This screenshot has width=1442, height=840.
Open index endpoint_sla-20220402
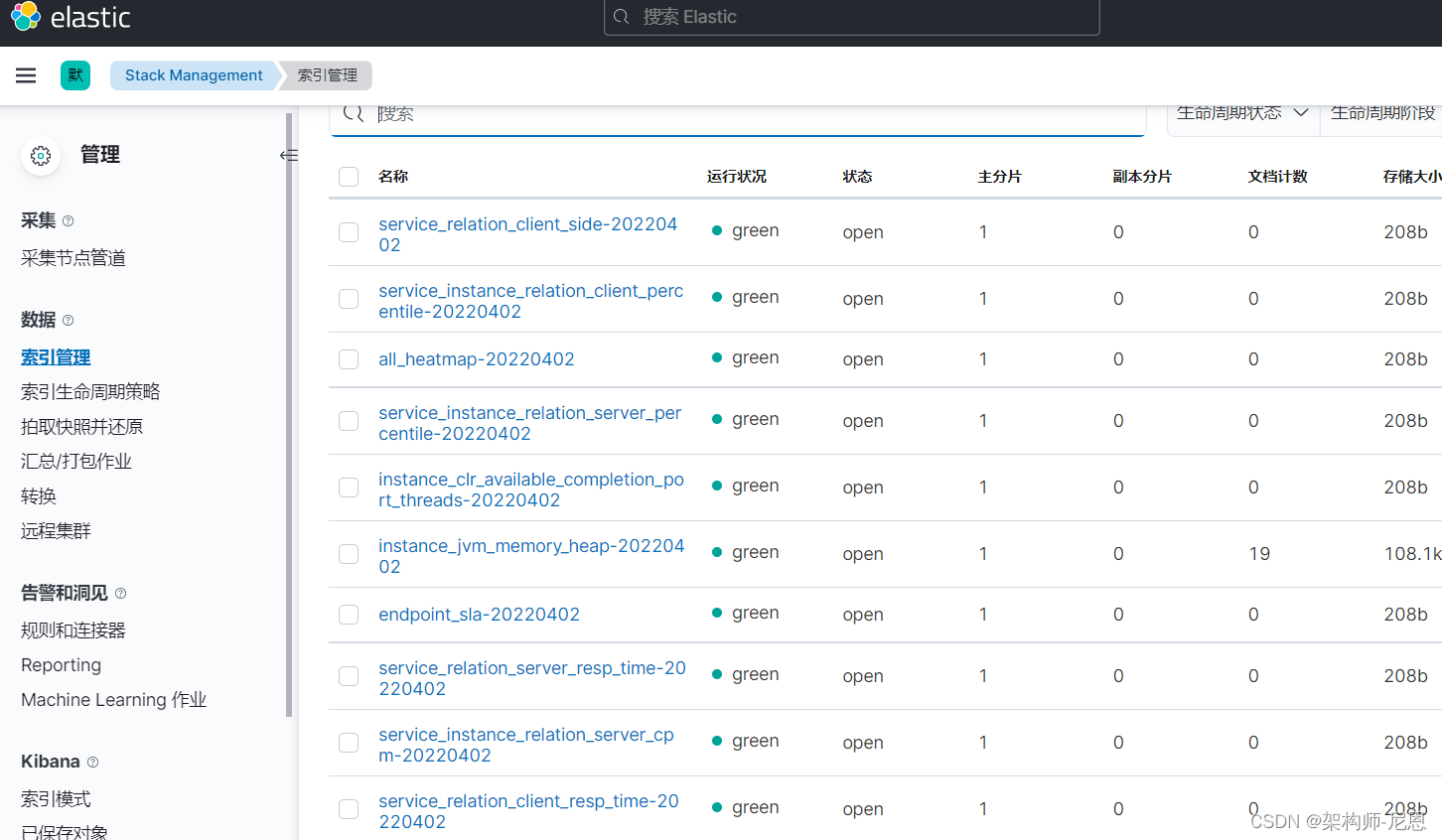click(x=479, y=615)
